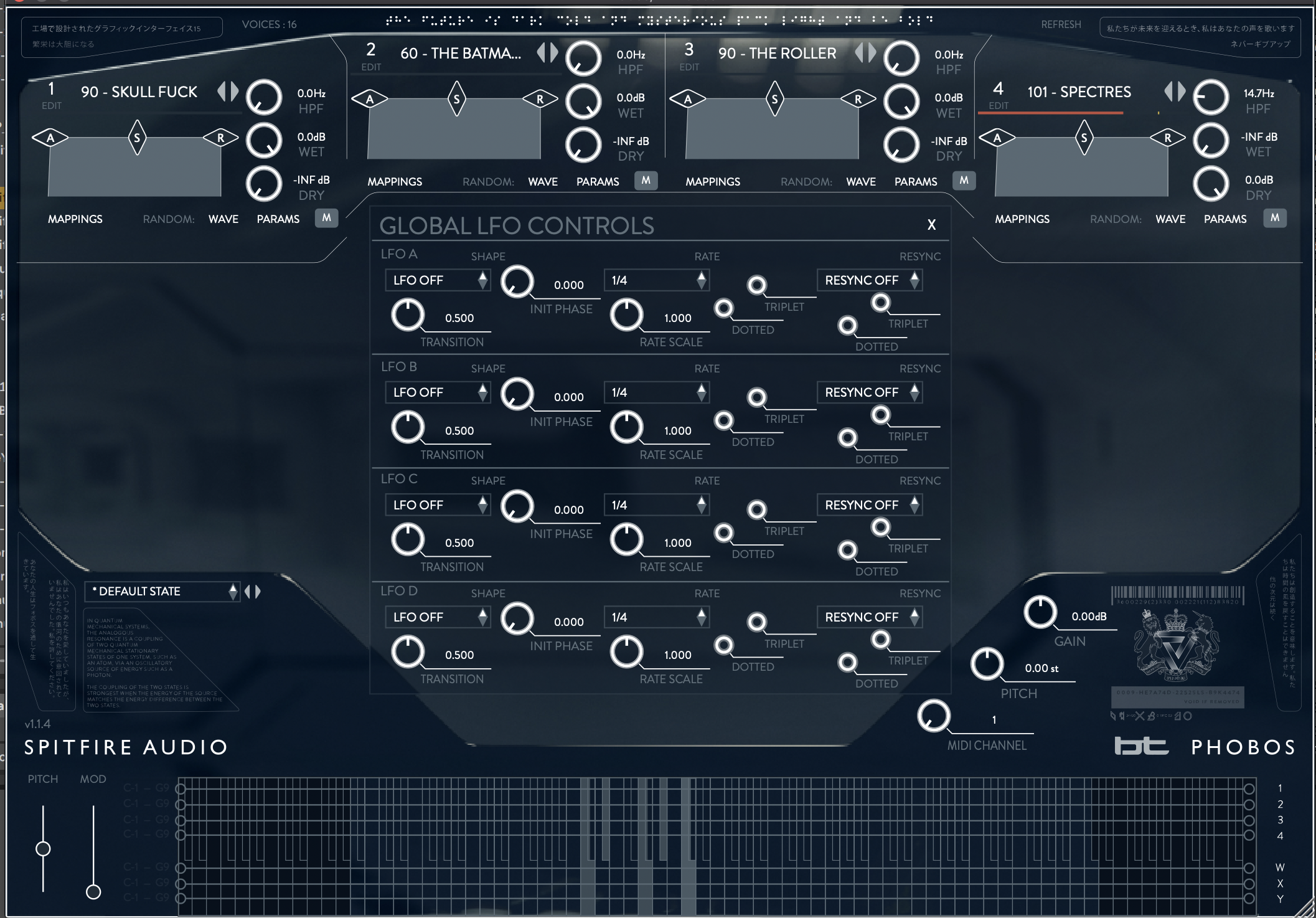Open MAPPINGS for slot 4
The image size is (1316, 918).
click(x=1022, y=219)
